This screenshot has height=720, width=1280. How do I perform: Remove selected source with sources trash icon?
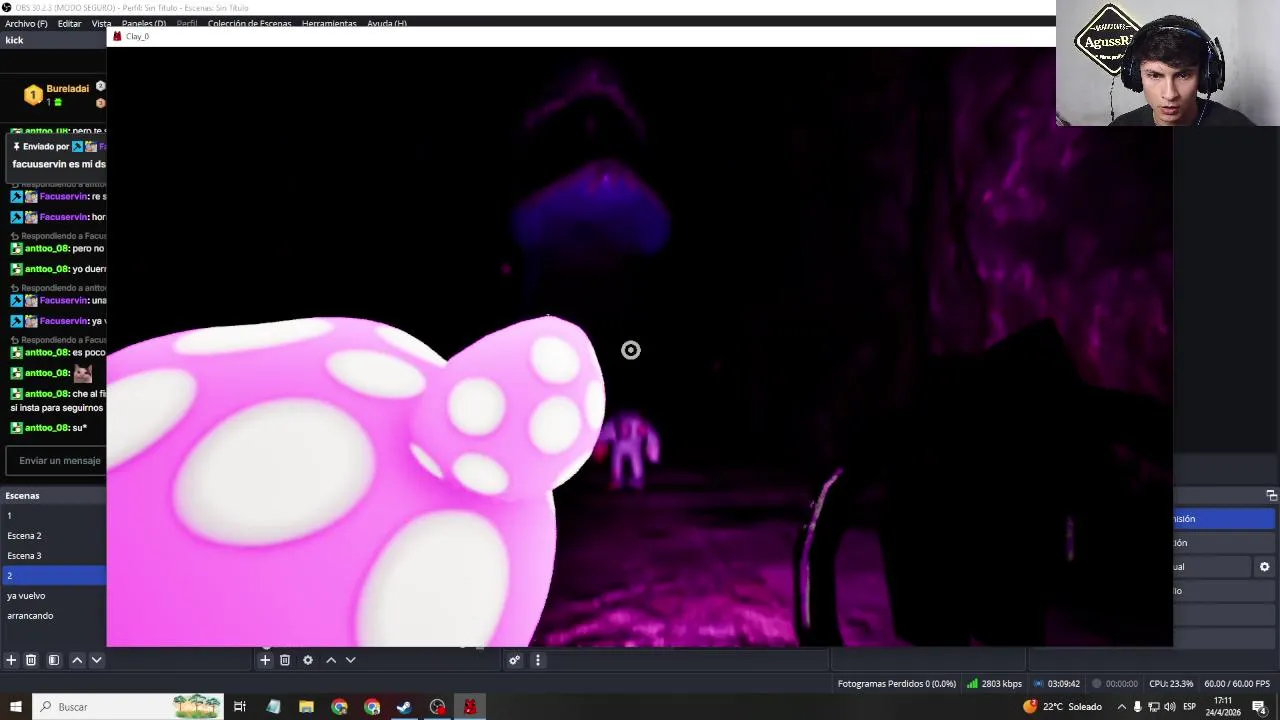coord(285,660)
